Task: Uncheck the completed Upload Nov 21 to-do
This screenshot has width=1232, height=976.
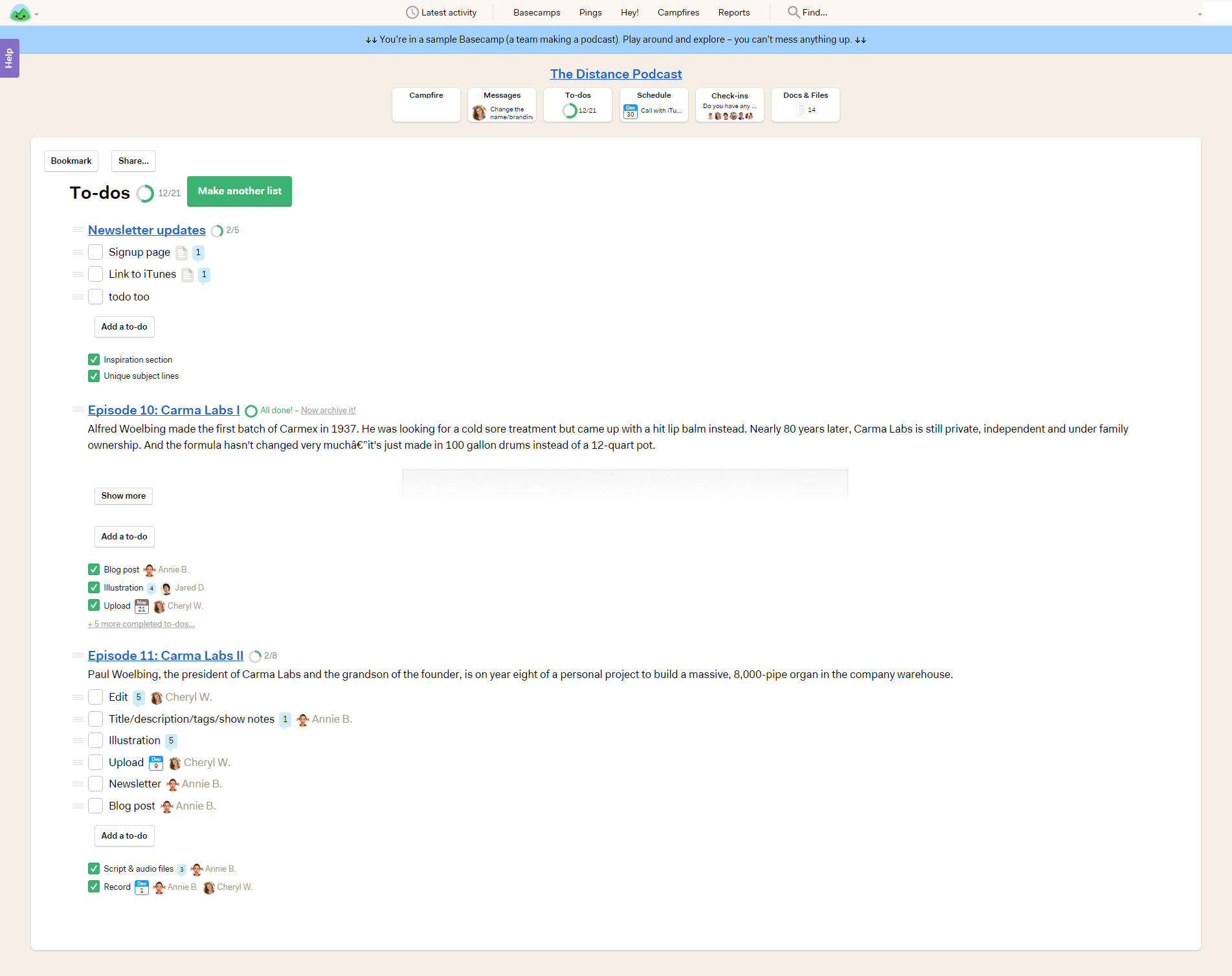Action: [94, 606]
